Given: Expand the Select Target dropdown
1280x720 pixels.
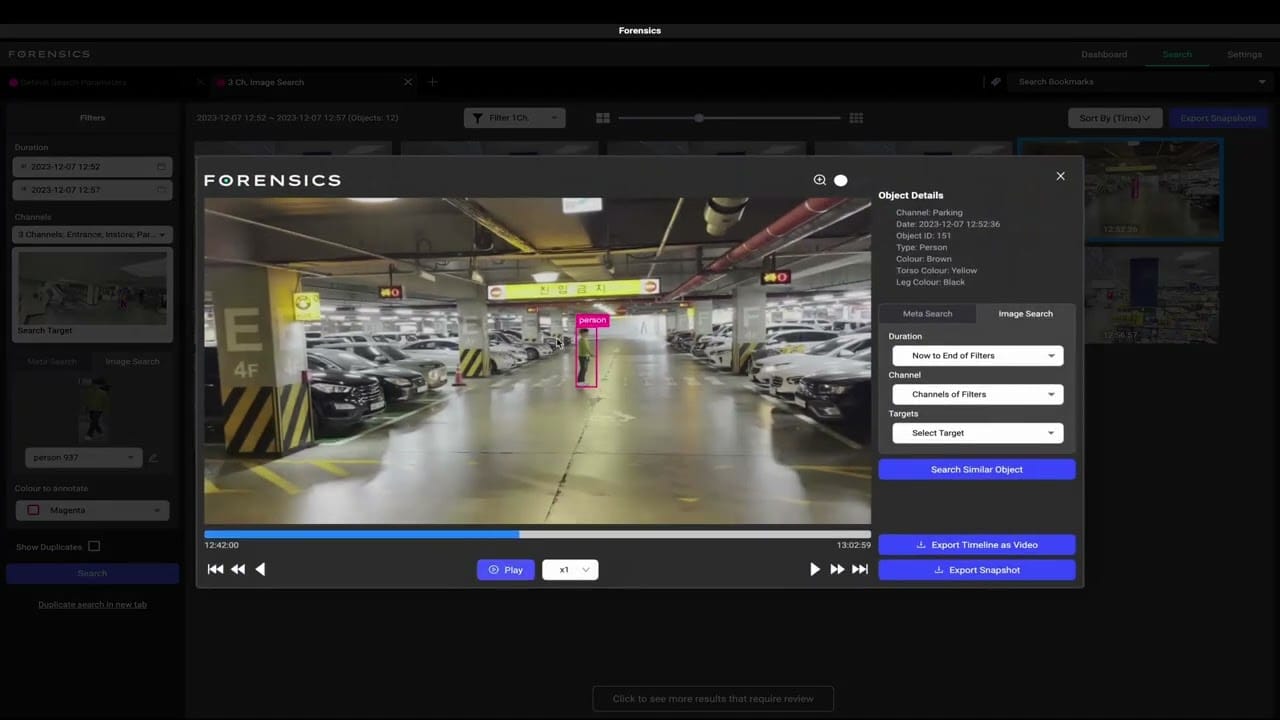Looking at the screenshot, I should [976, 432].
